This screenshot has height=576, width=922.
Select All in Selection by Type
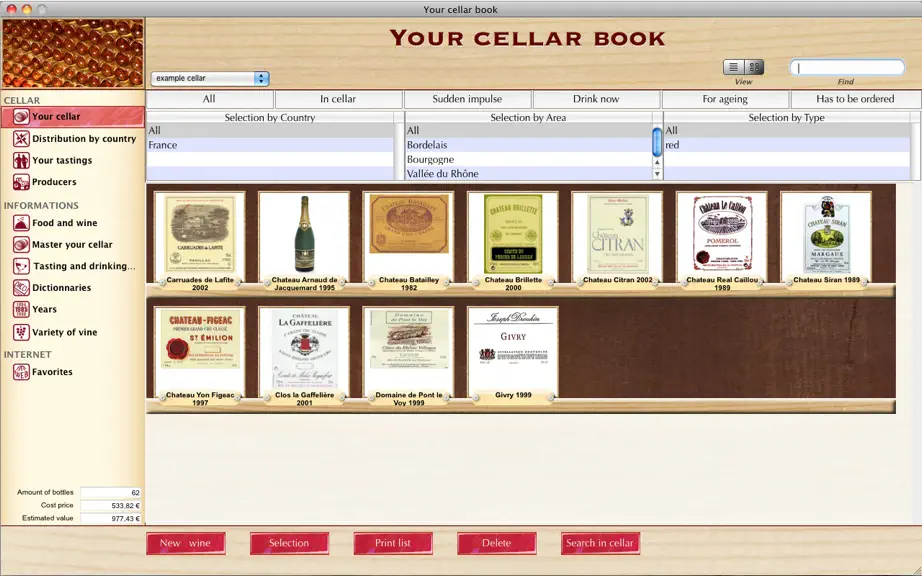pos(787,130)
